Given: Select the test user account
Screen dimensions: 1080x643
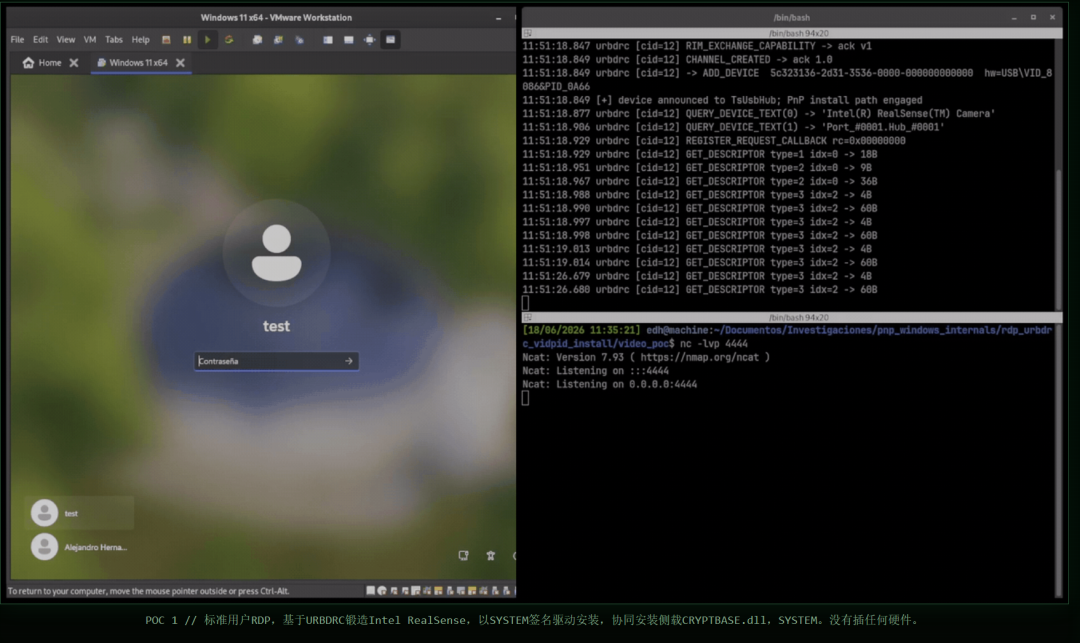Looking at the screenshot, I should [x=79, y=513].
